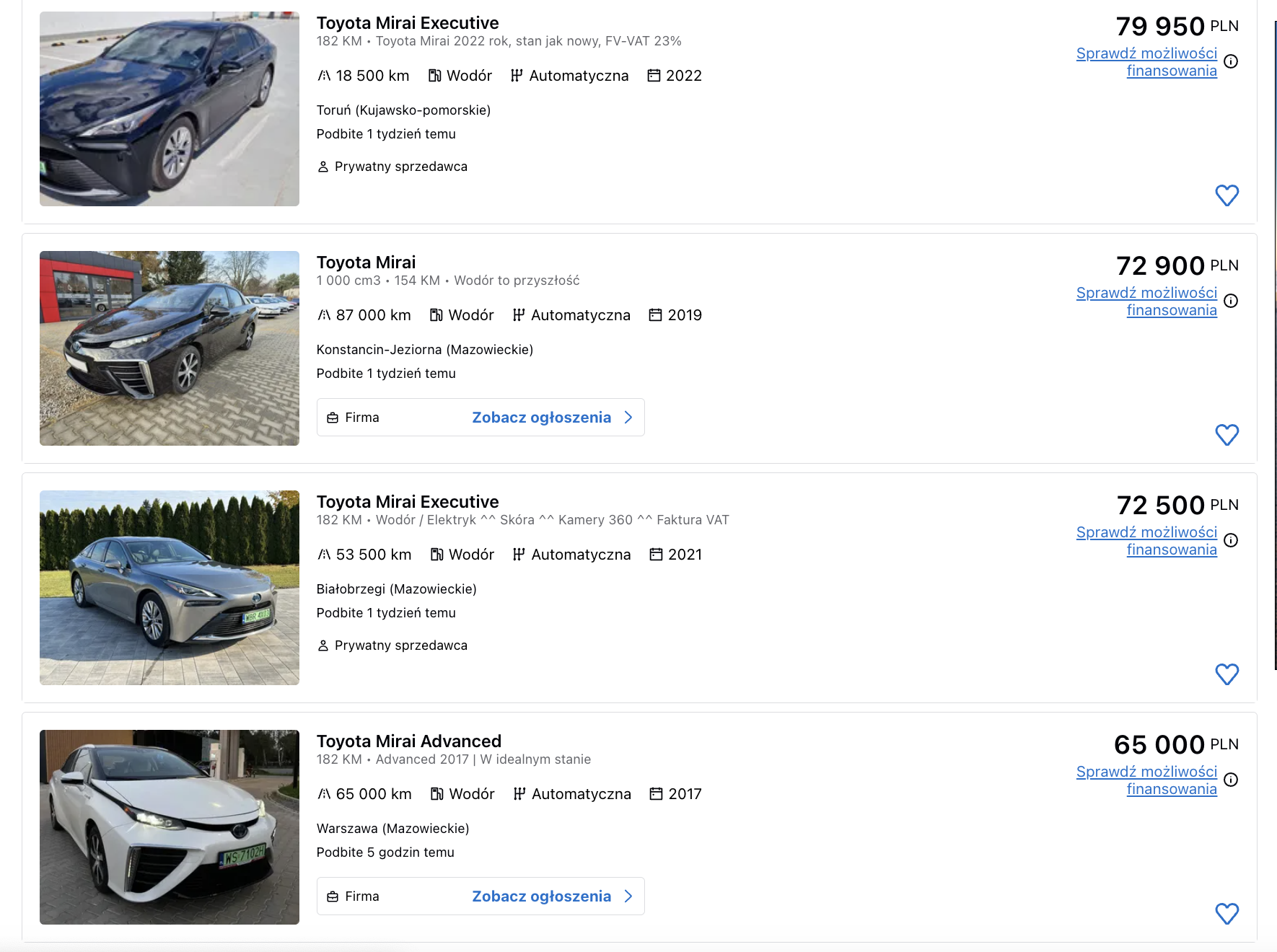1277x952 pixels.
Task: Open the silver Mirai Executive photo from Białobrzegi
Action: [x=170, y=588]
